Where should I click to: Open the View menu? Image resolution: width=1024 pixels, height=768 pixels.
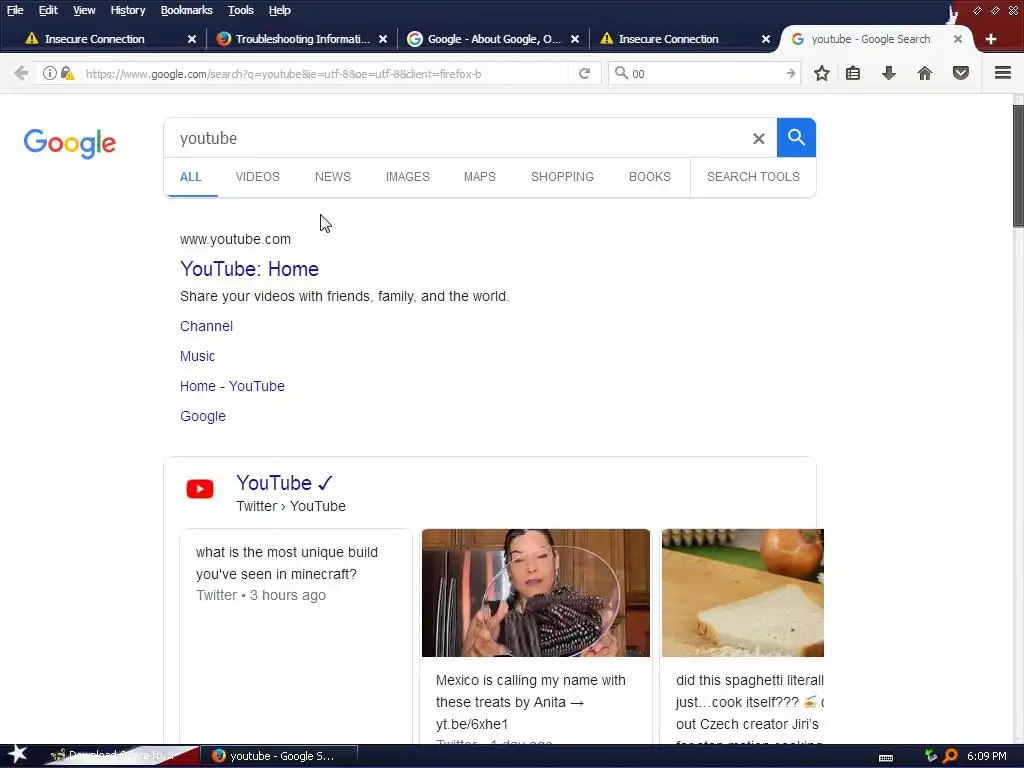point(84,10)
